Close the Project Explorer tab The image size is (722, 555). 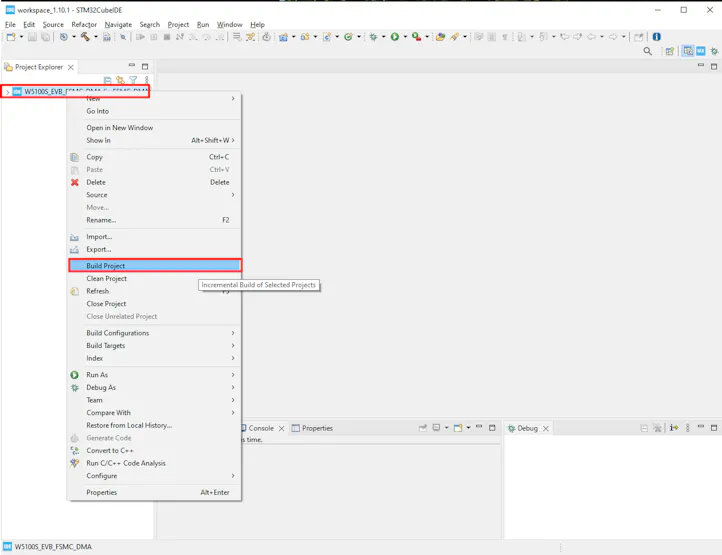click(70, 67)
